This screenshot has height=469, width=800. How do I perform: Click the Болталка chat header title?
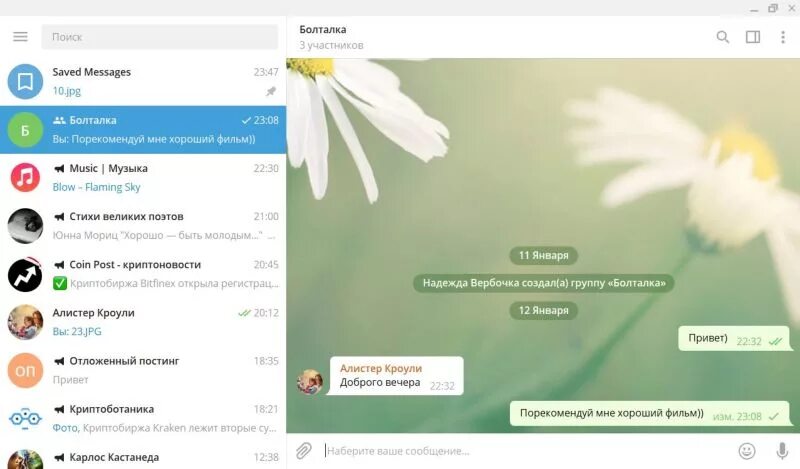tap(322, 30)
